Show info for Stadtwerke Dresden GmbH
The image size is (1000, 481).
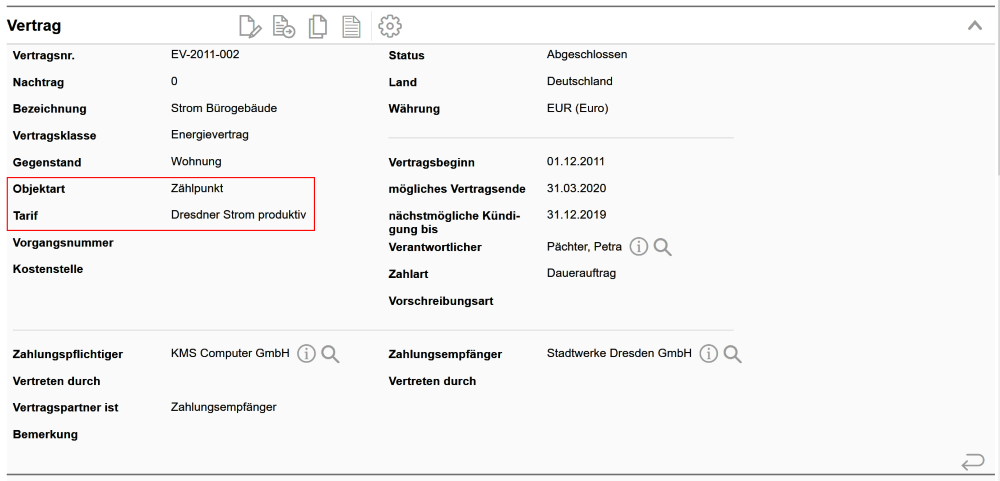(x=709, y=353)
